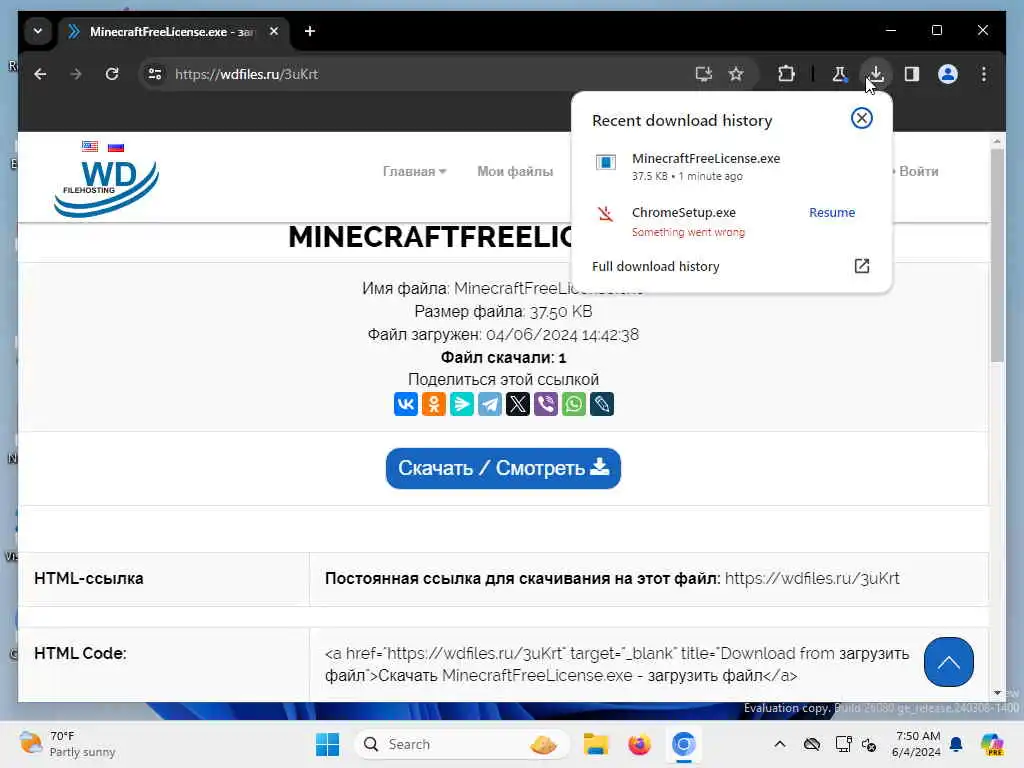Image resolution: width=1024 pixels, height=768 pixels.
Task: Open File Explorer from taskbar
Action: click(x=595, y=744)
